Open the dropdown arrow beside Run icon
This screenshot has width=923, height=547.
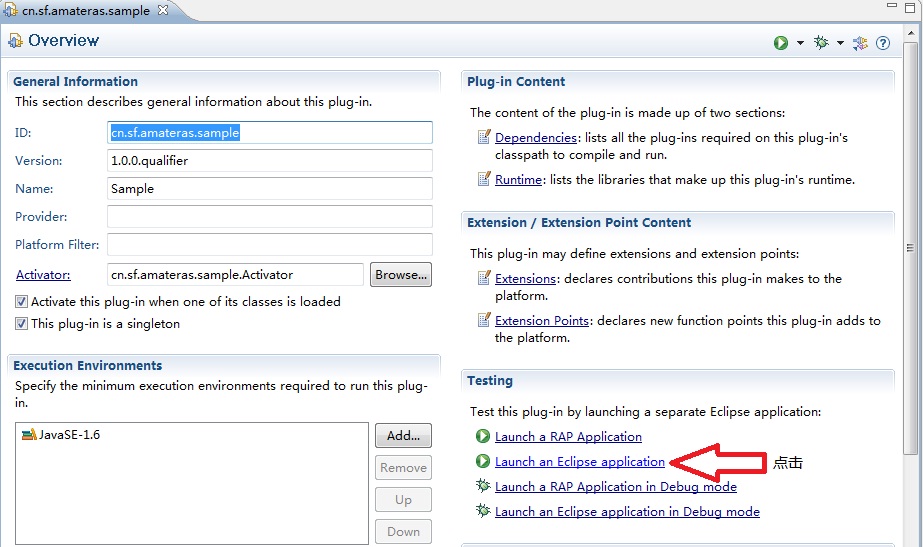click(800, 43)
